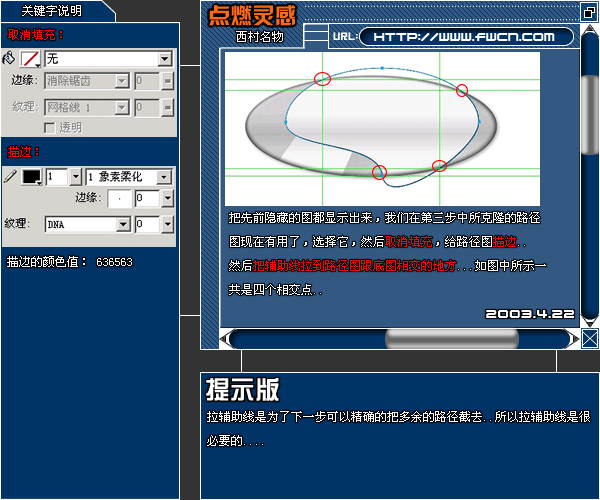Image resolution: width=600 pixels, height=500 pixels.
Task: Toggle the 透明 checkbox
Action: [x=49, y=127]
